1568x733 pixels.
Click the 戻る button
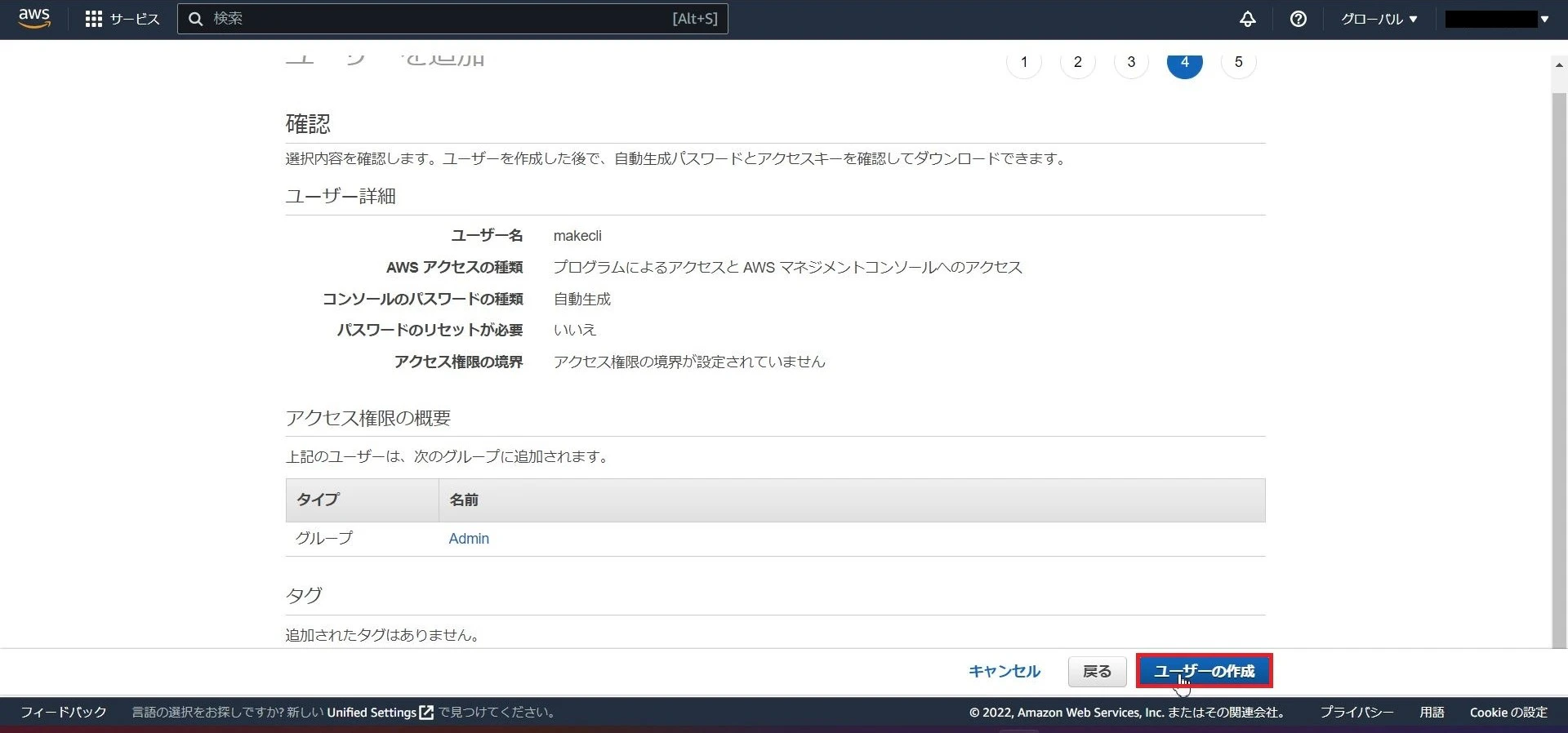click(x=1098, y=671)
